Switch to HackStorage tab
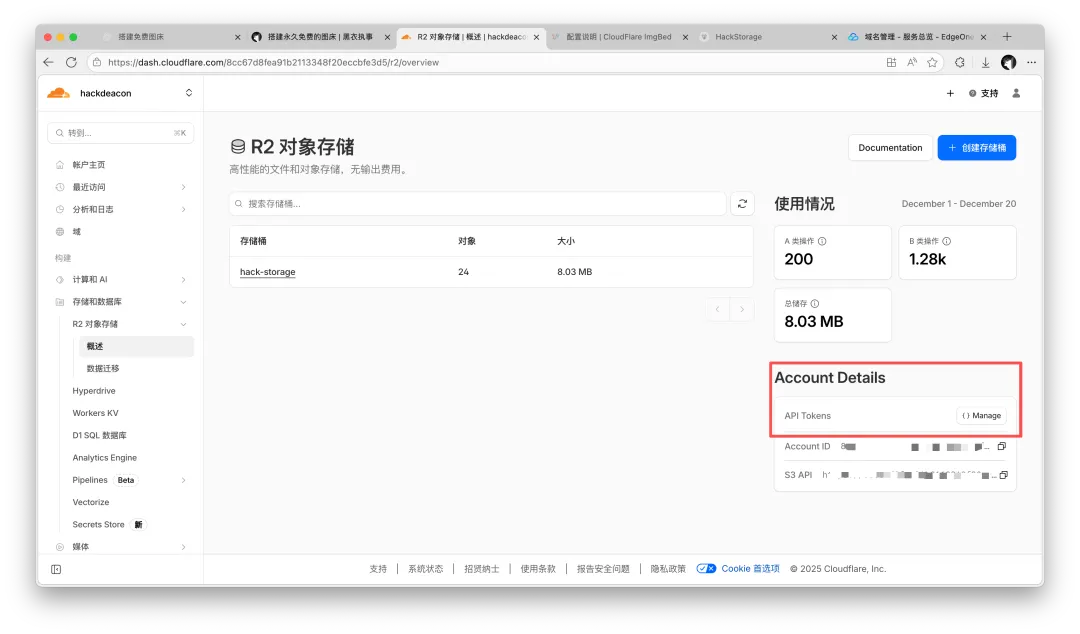The height and width of the screenshot is (634, 1080). (738, 37)
